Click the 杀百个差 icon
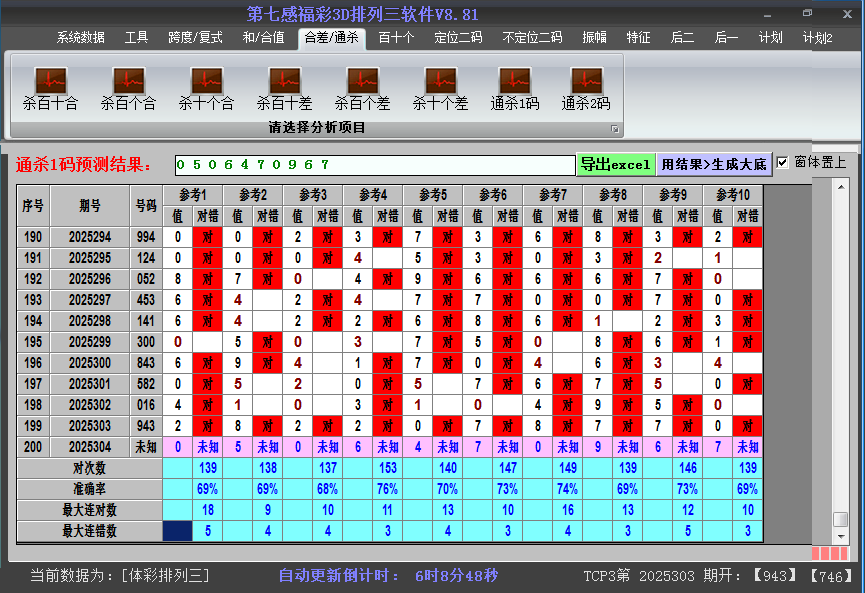The image size is (865, 593). click(x=362, y=82)
